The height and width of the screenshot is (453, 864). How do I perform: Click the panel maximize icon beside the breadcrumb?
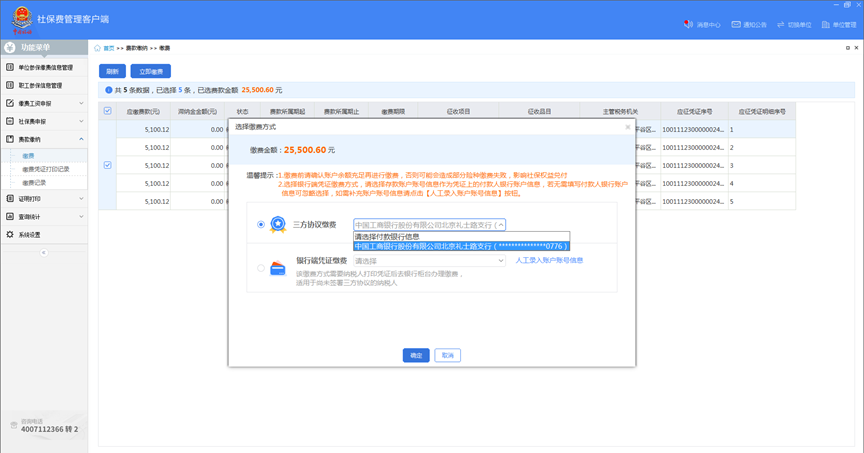(847, 48)
